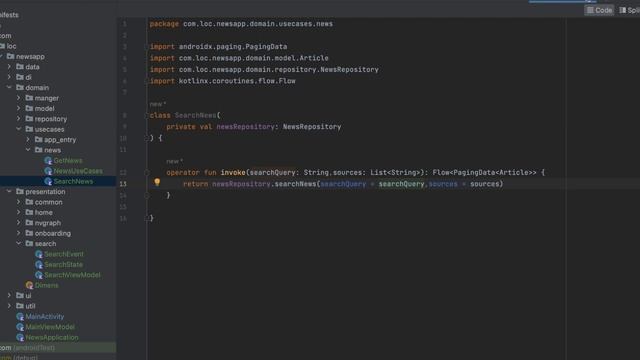
Task: Click the yellow lightbulb quick-fix icon
Action: coord(157,182)
